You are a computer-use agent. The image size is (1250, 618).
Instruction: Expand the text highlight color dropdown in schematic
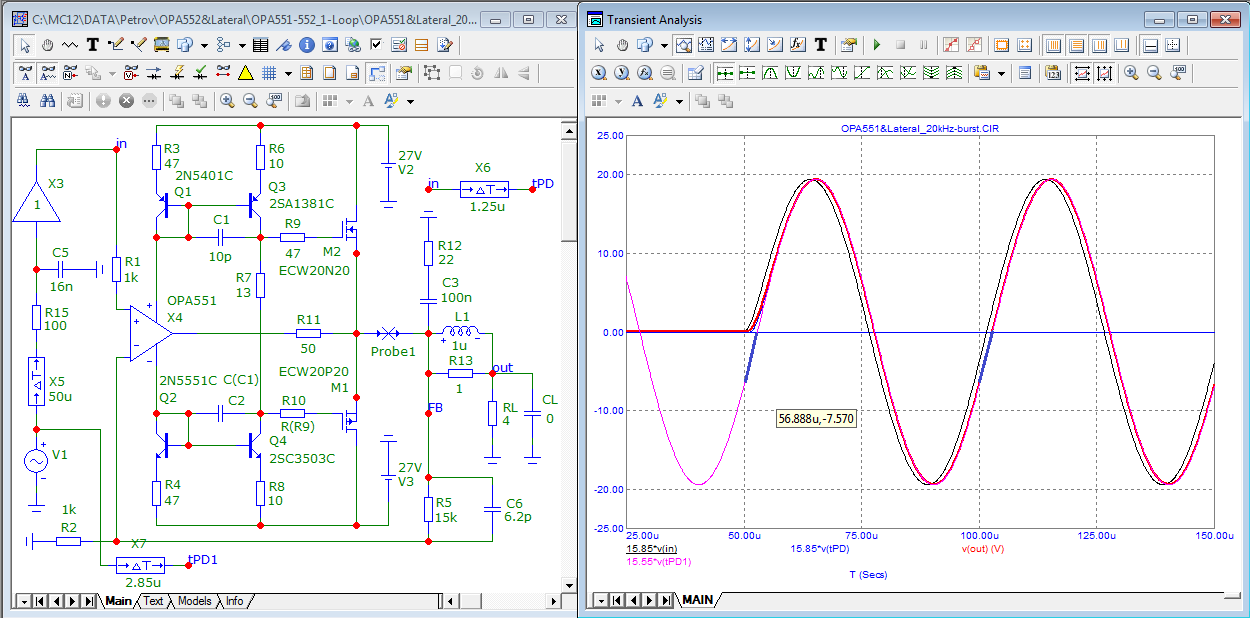(x=410, y=101)
